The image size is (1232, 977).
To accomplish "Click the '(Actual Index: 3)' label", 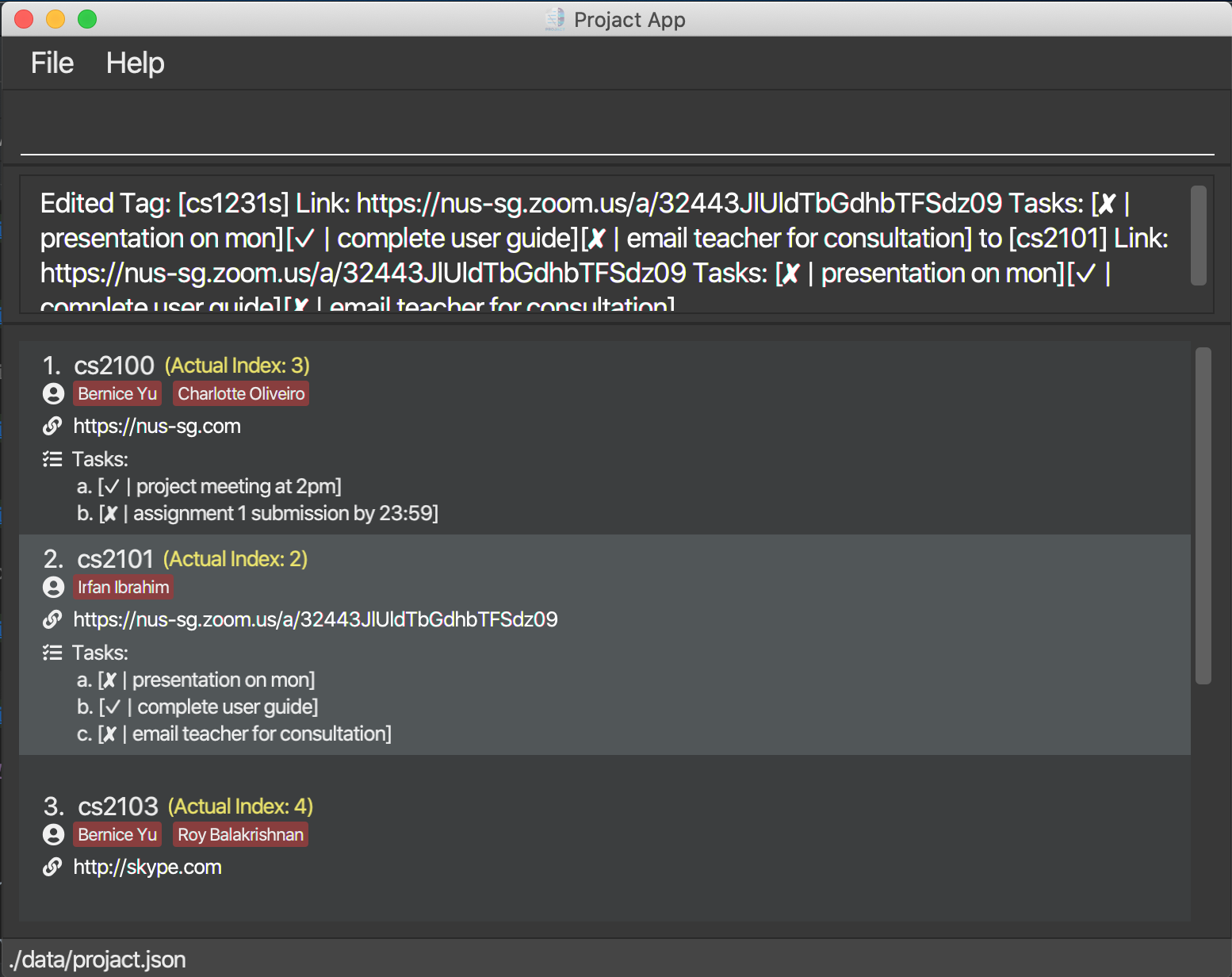I will point(237,366).
